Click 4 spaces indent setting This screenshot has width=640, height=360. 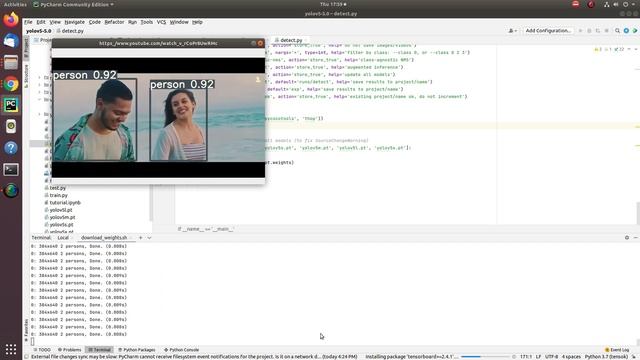pos(571,357)
